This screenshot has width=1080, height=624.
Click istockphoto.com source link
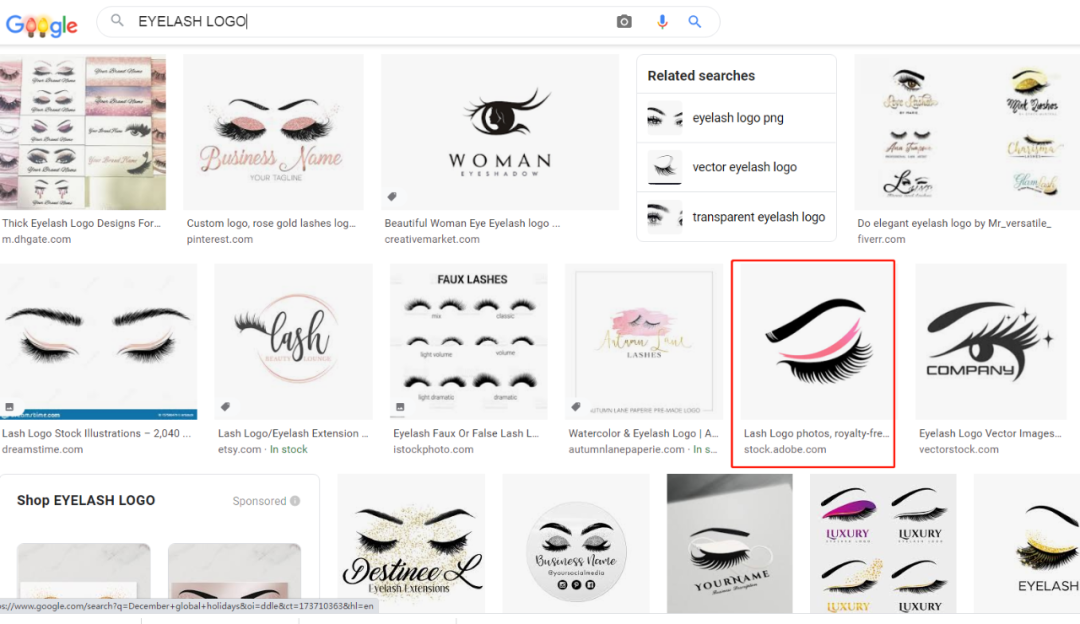click(x=433, y=449)
